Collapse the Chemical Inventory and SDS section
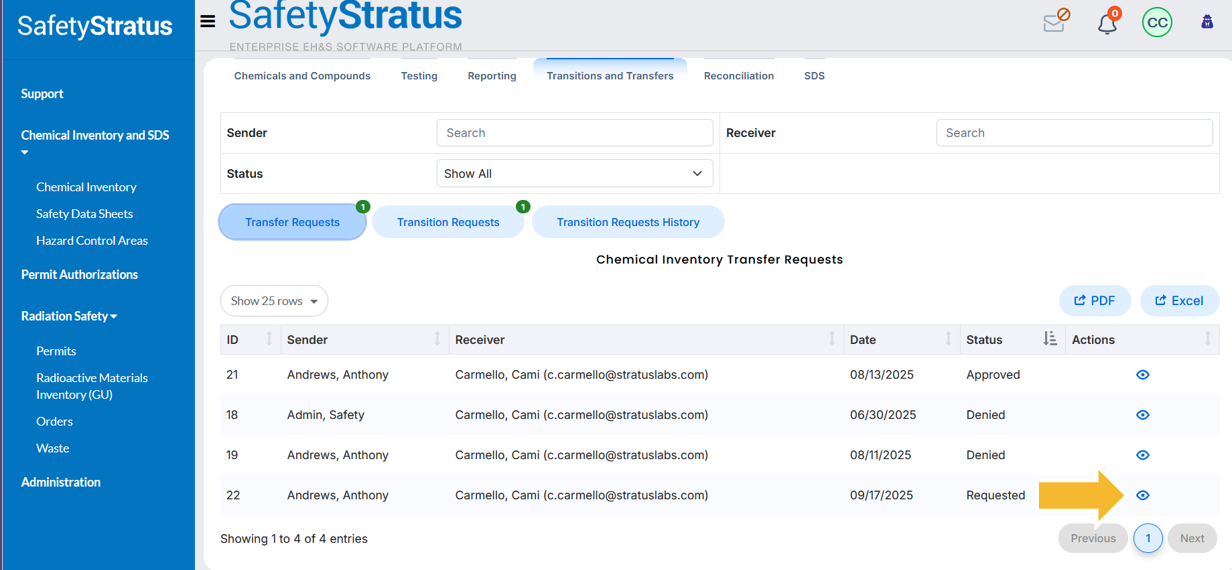 point(95,142)
